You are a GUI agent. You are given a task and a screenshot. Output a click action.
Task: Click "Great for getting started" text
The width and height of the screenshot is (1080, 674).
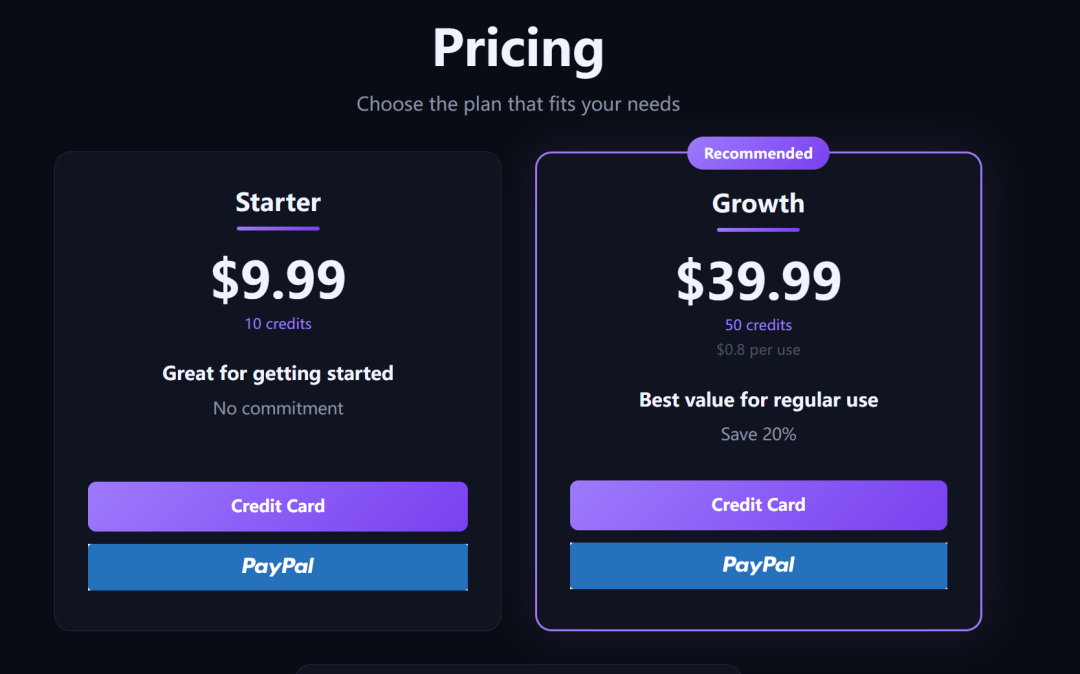click(278, 373)
